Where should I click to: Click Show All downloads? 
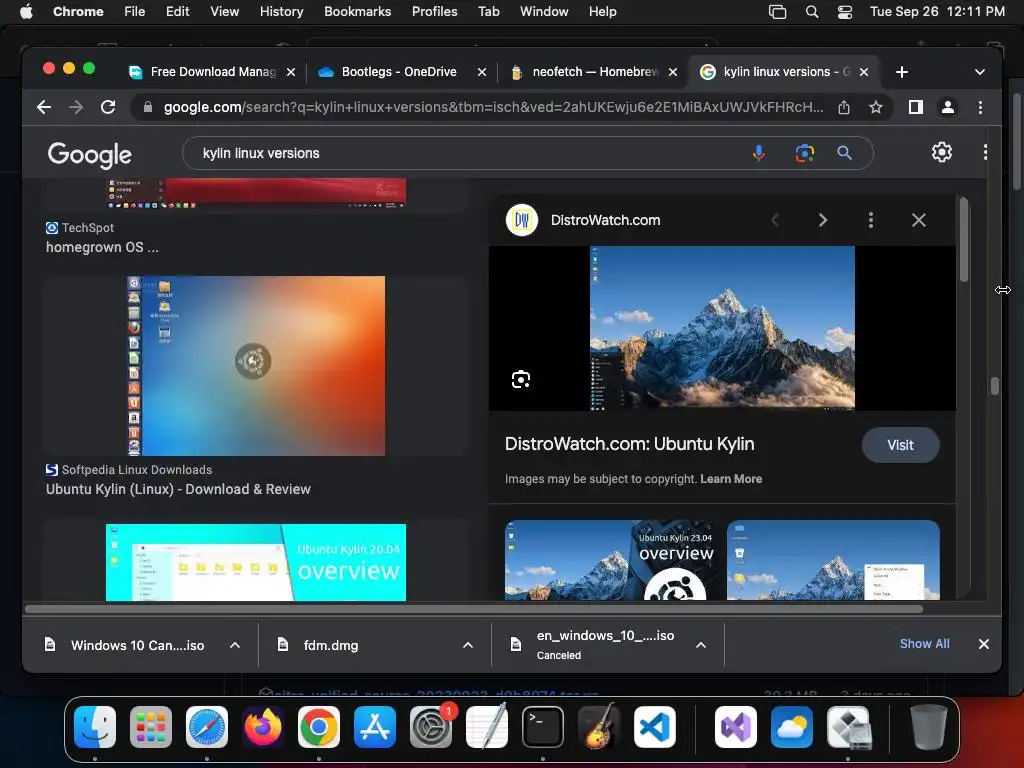[x=924, y=644]
